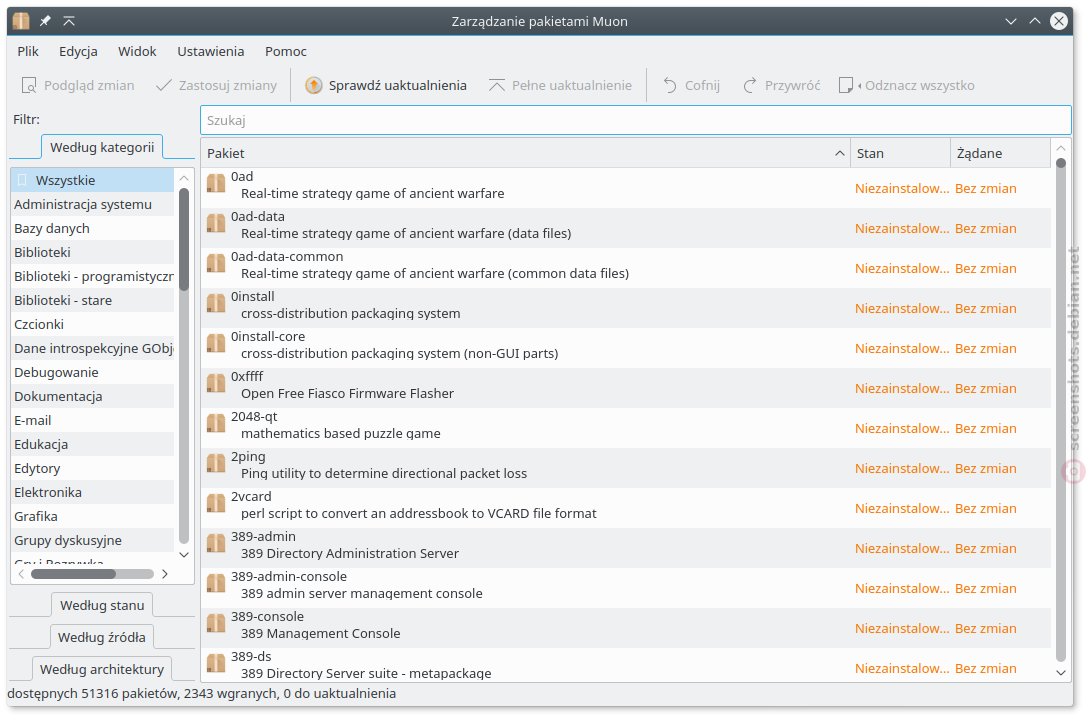Open the Plik menu
The width and height of the screenshot is (1086, 719).
click(28, 51)
